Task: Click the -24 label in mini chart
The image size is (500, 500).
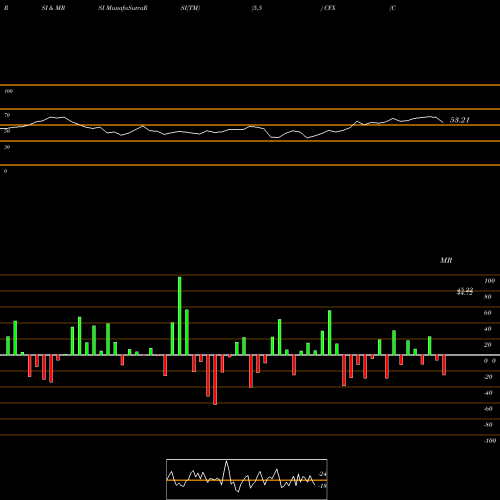Action: (322, 474)
